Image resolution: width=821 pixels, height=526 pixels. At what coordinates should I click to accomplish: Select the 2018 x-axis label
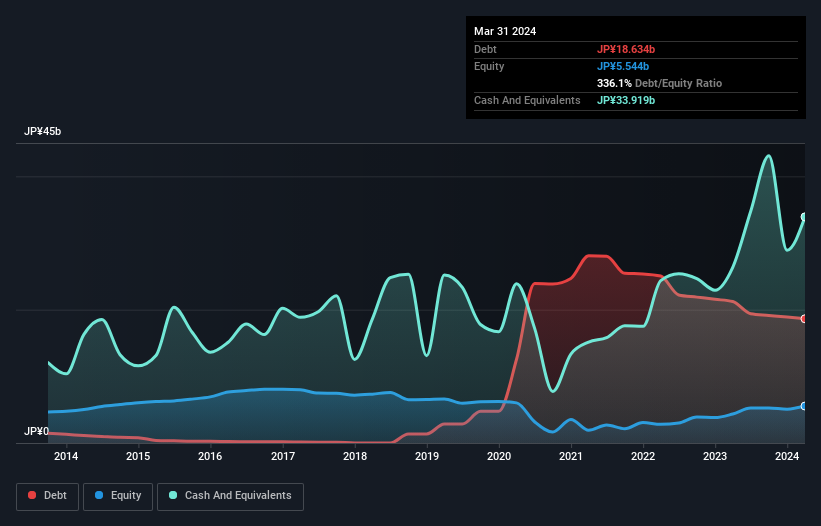(x=355, y=456)
